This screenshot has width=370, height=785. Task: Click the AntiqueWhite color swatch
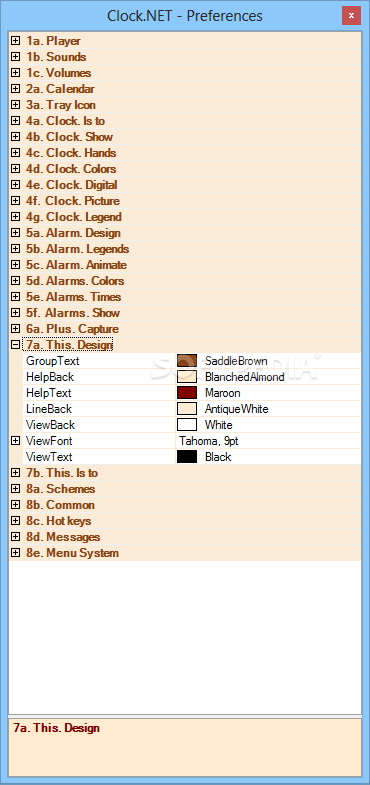coord(187,409)
